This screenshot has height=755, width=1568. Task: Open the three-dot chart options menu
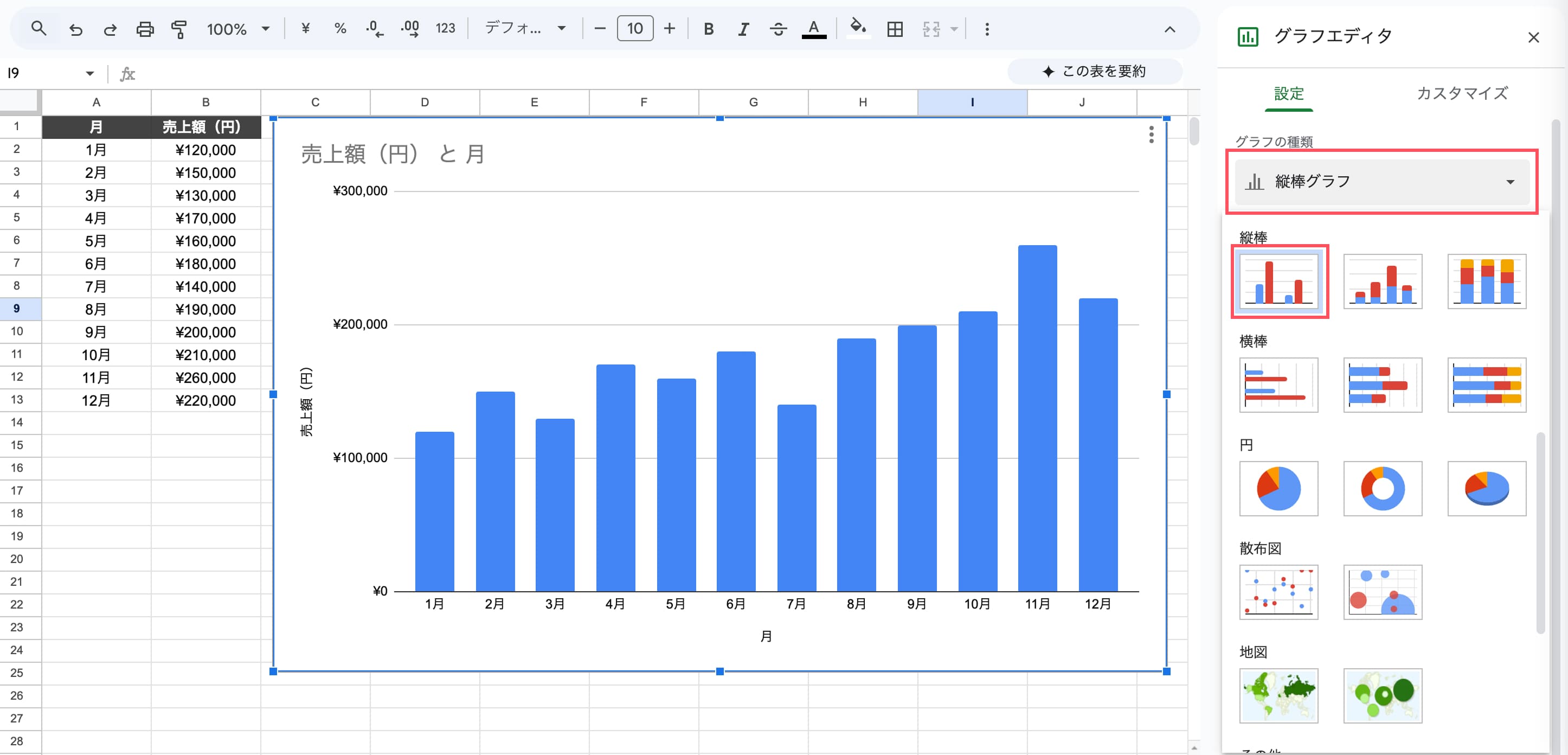click(x=1151, y=135)
